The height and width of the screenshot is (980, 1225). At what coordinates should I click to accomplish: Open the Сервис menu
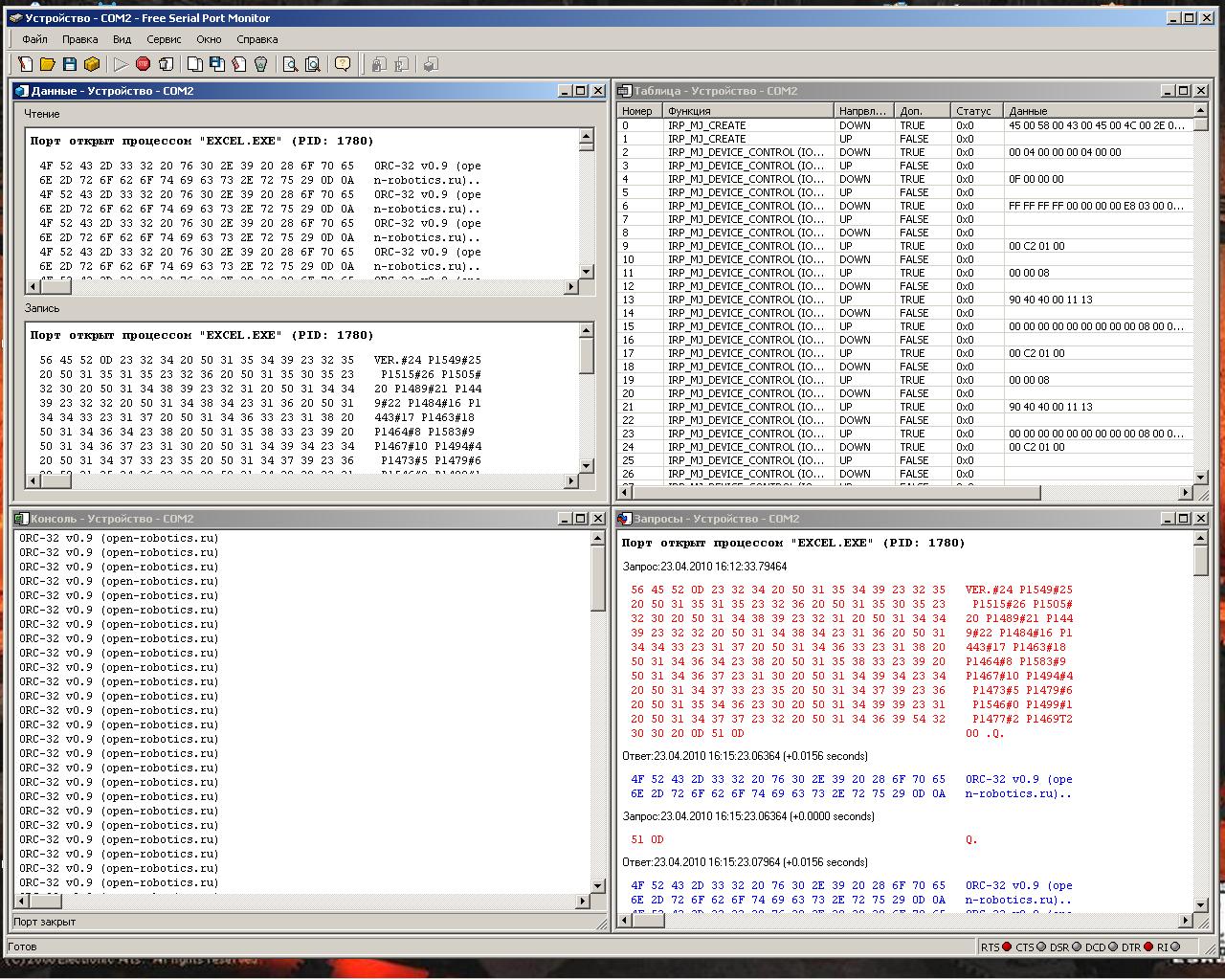coord(164,39)
